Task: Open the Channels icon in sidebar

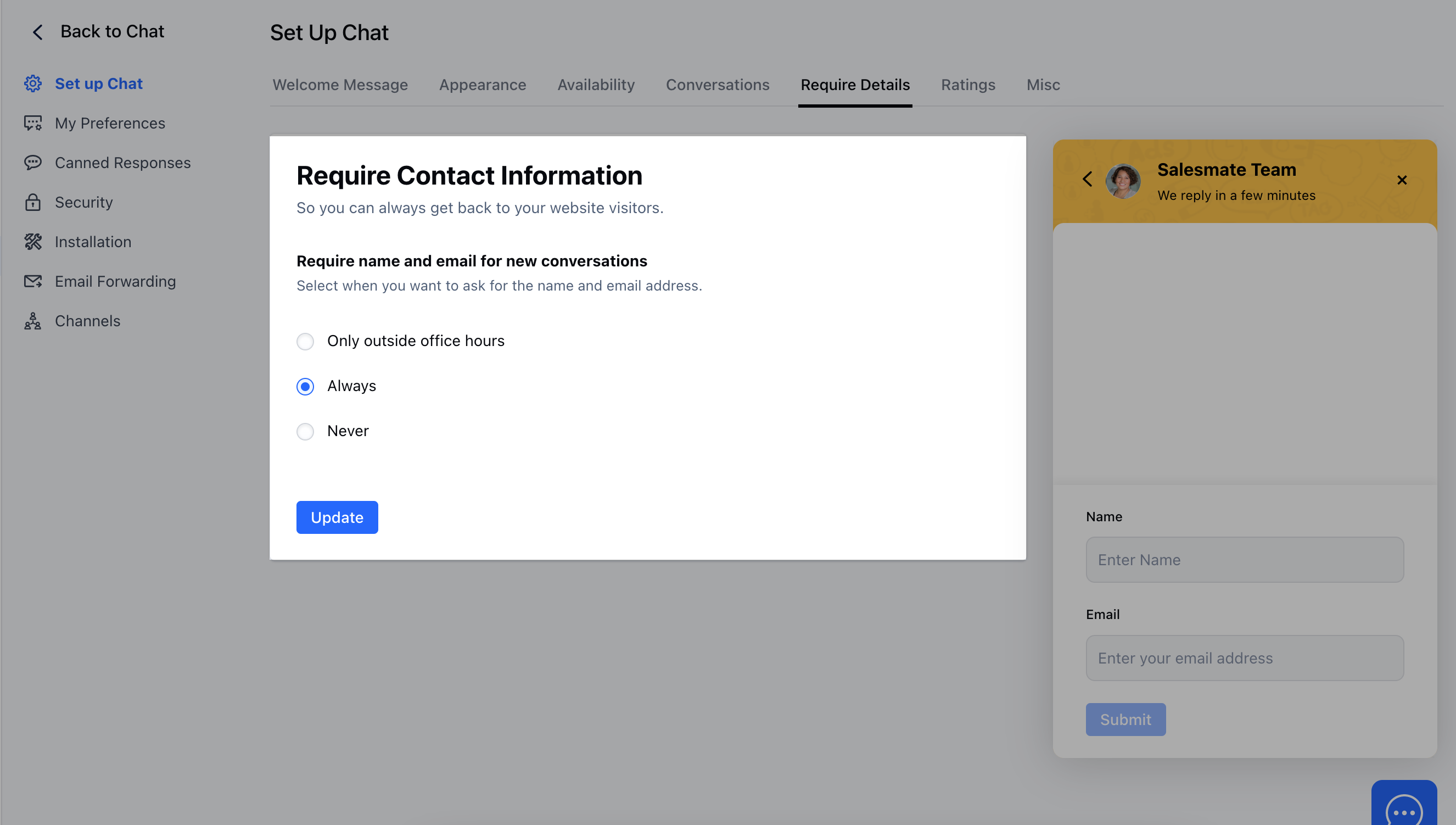Action: point(33,321)
